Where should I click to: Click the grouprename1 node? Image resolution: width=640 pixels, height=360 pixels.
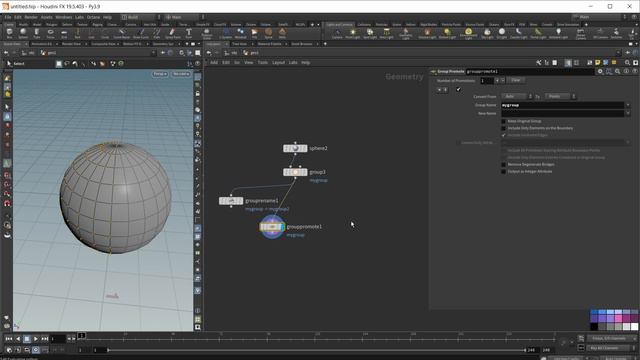[x=231, y=201]
